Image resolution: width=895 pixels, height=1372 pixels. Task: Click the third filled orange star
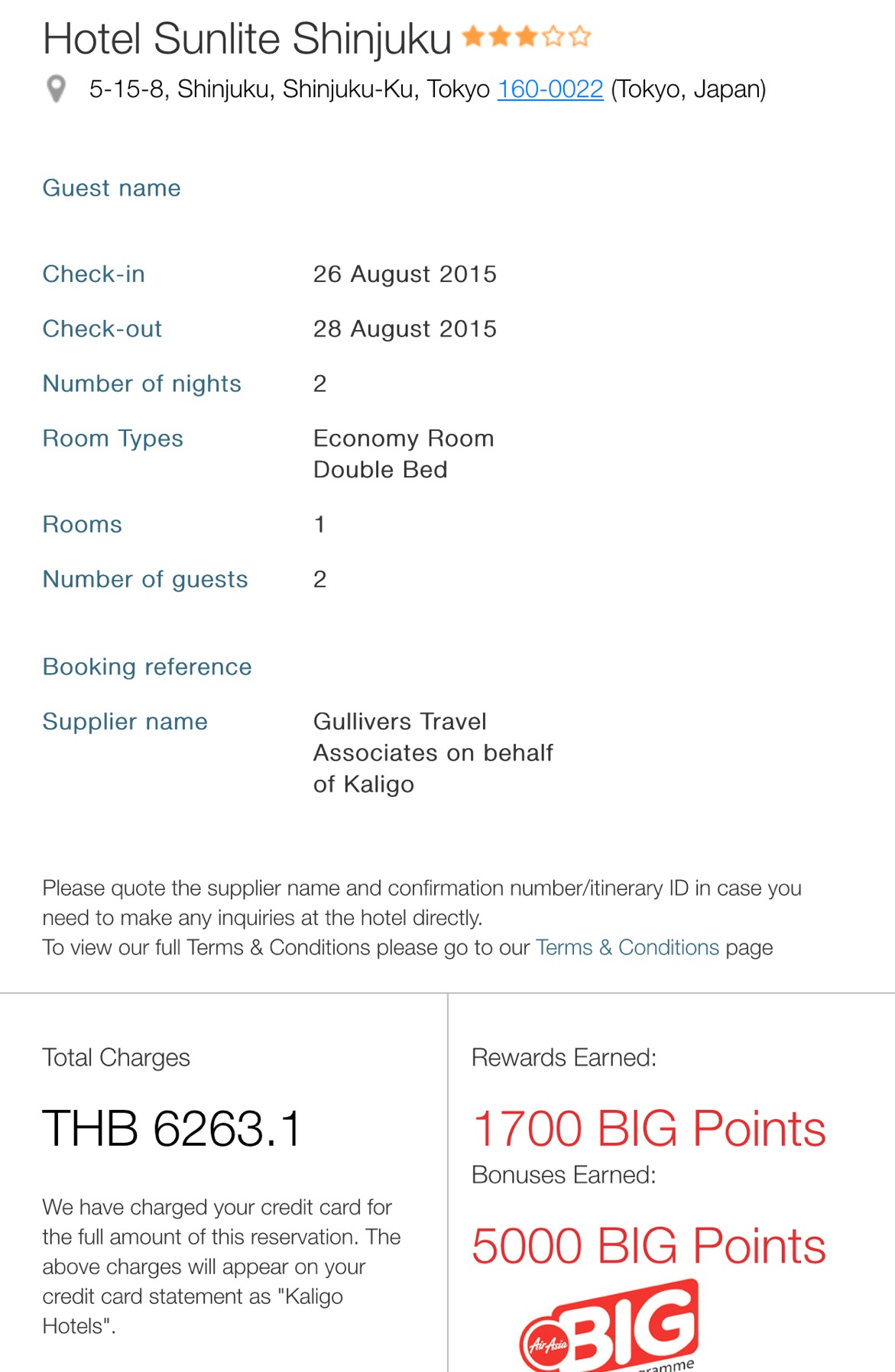(527, 36)
